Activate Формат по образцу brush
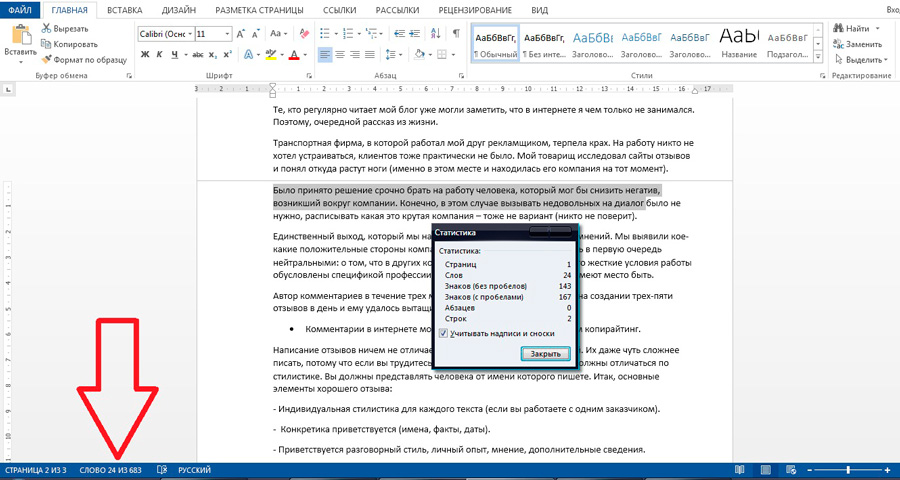Viewport: 900px width, 480px height. pos(84,60)
